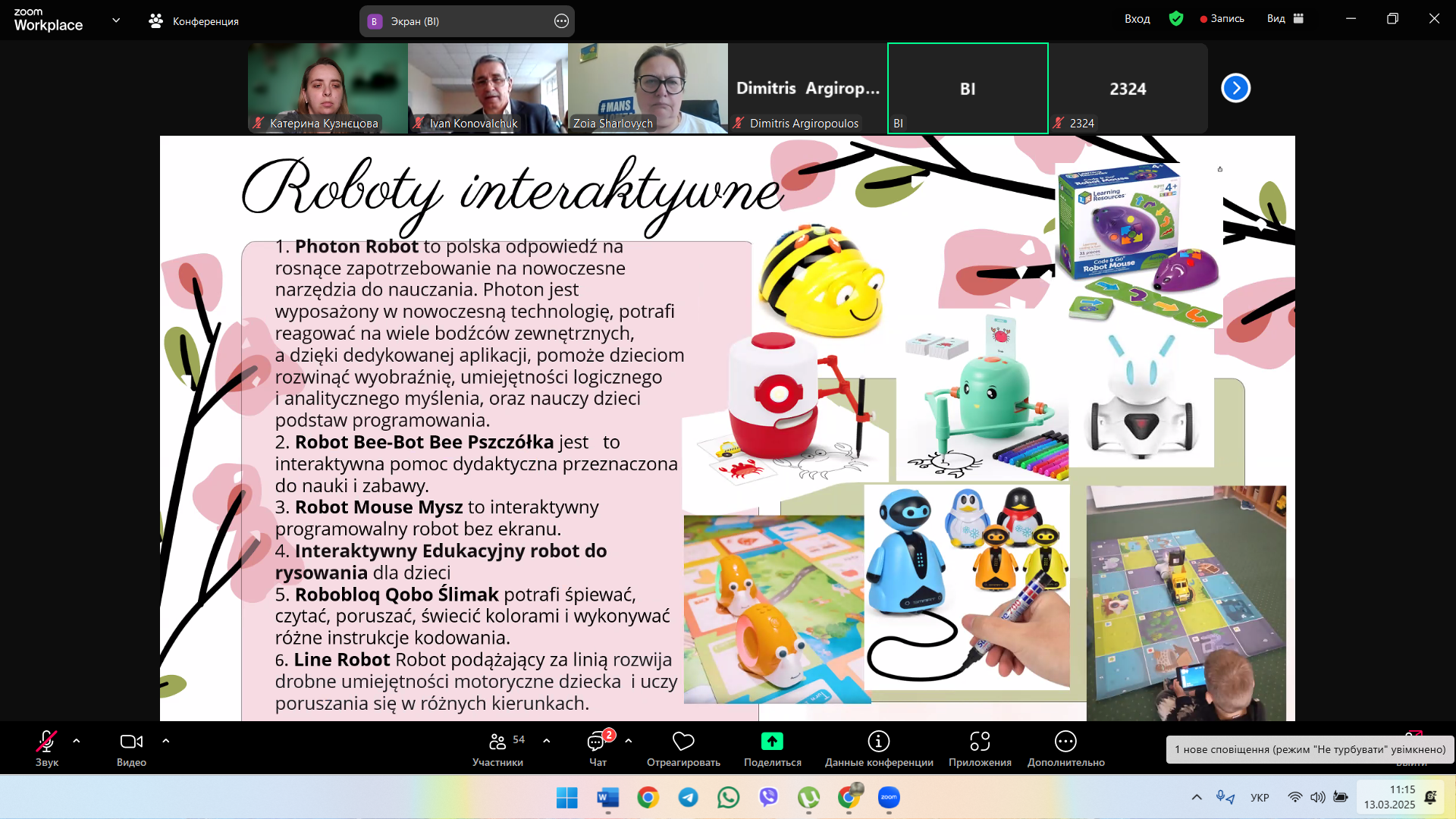
Task: Open the Приложения apps panel
Action: [980, 748]
